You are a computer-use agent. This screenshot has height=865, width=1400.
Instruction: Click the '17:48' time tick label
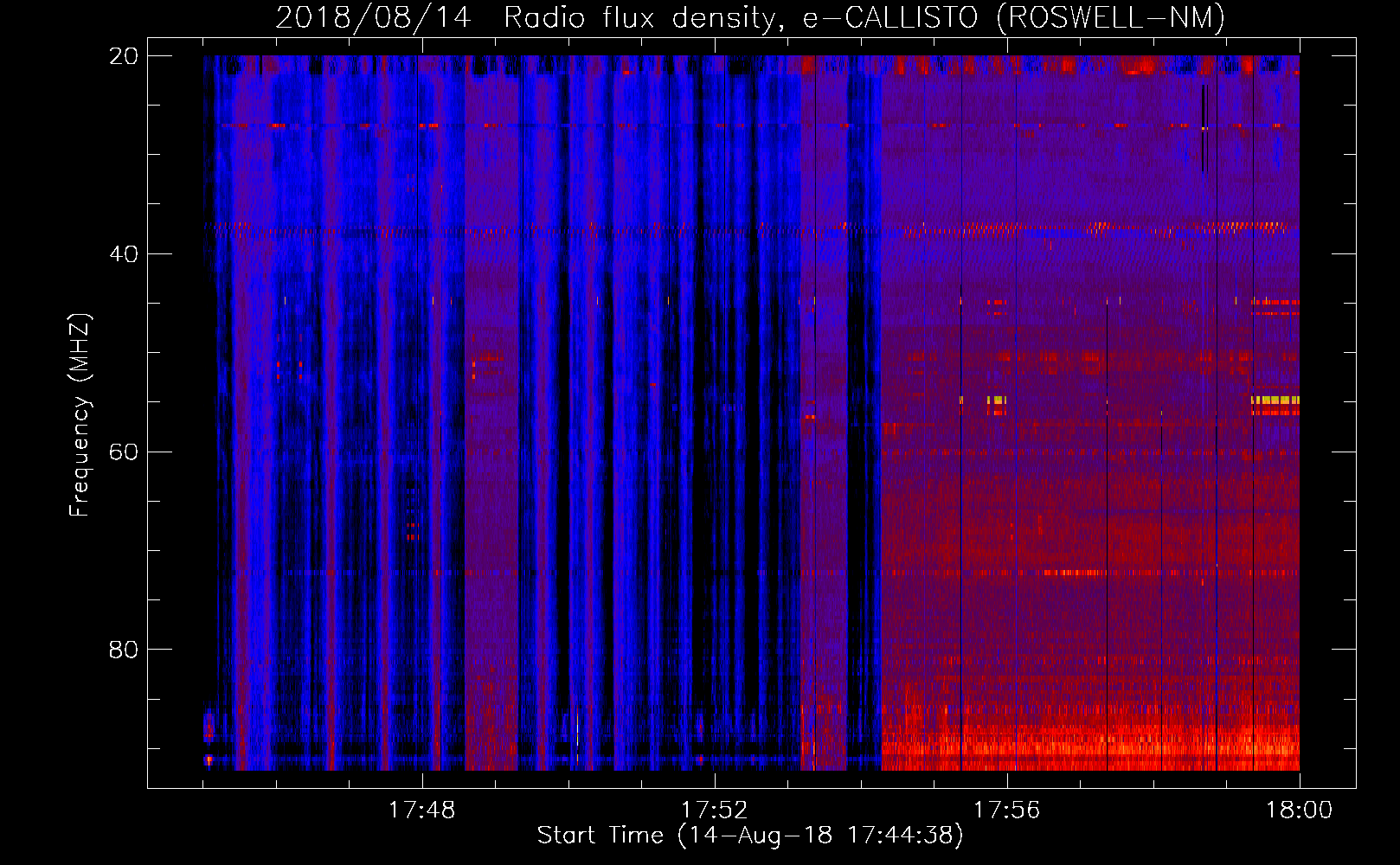(x=421, y=811)
